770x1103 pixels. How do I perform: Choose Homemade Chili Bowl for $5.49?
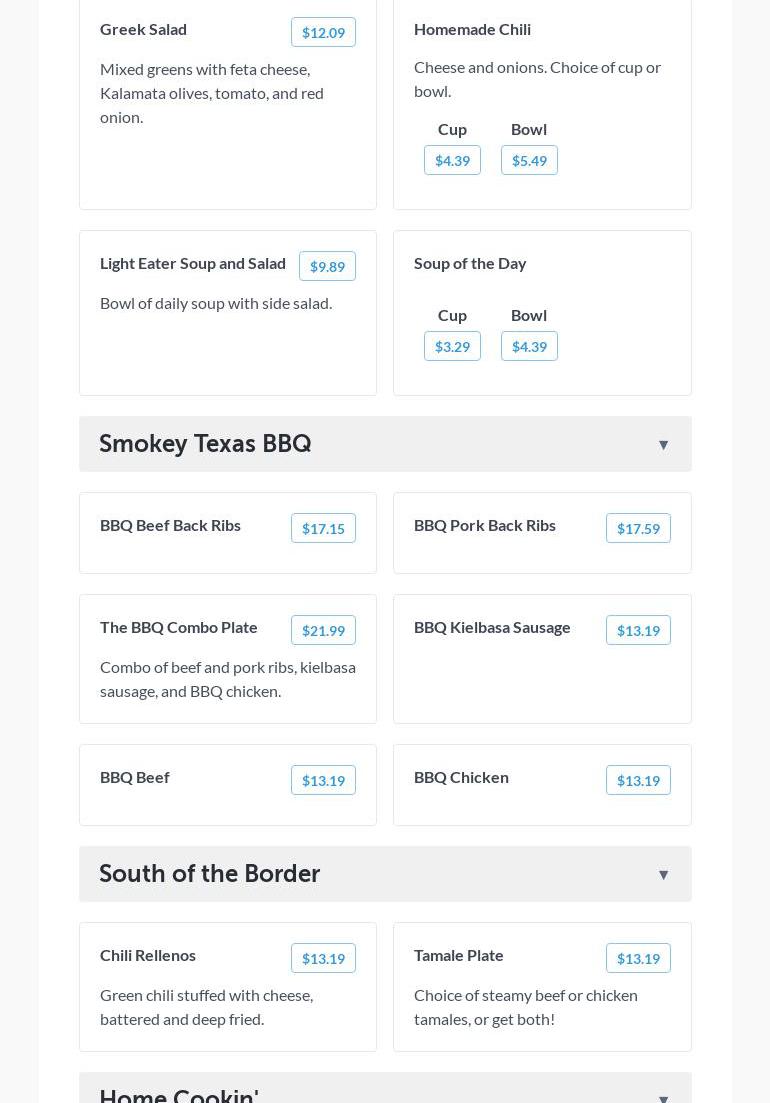click(529, 161)
